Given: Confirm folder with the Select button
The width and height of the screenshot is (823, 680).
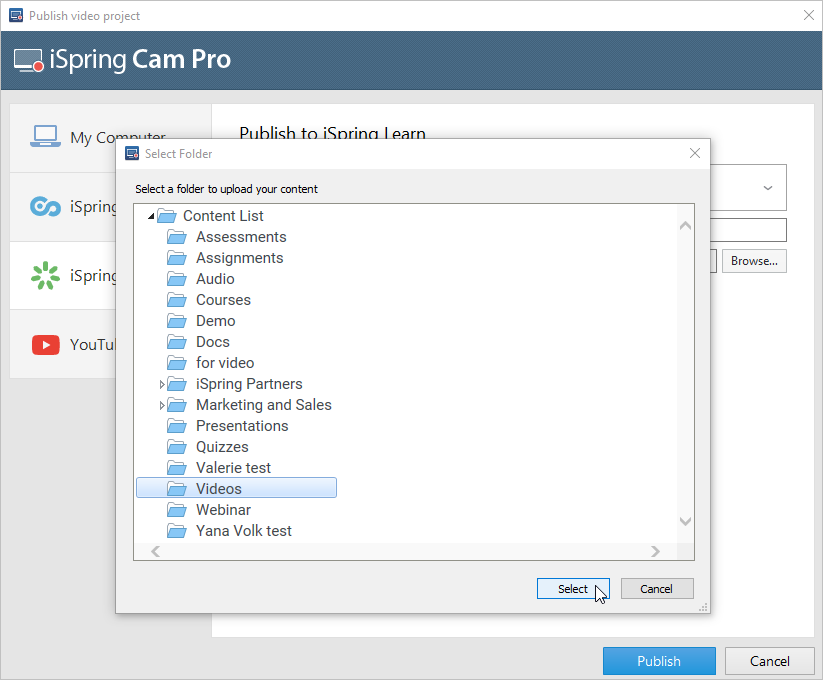Looking at the screenshot, I should click(573, 589).
